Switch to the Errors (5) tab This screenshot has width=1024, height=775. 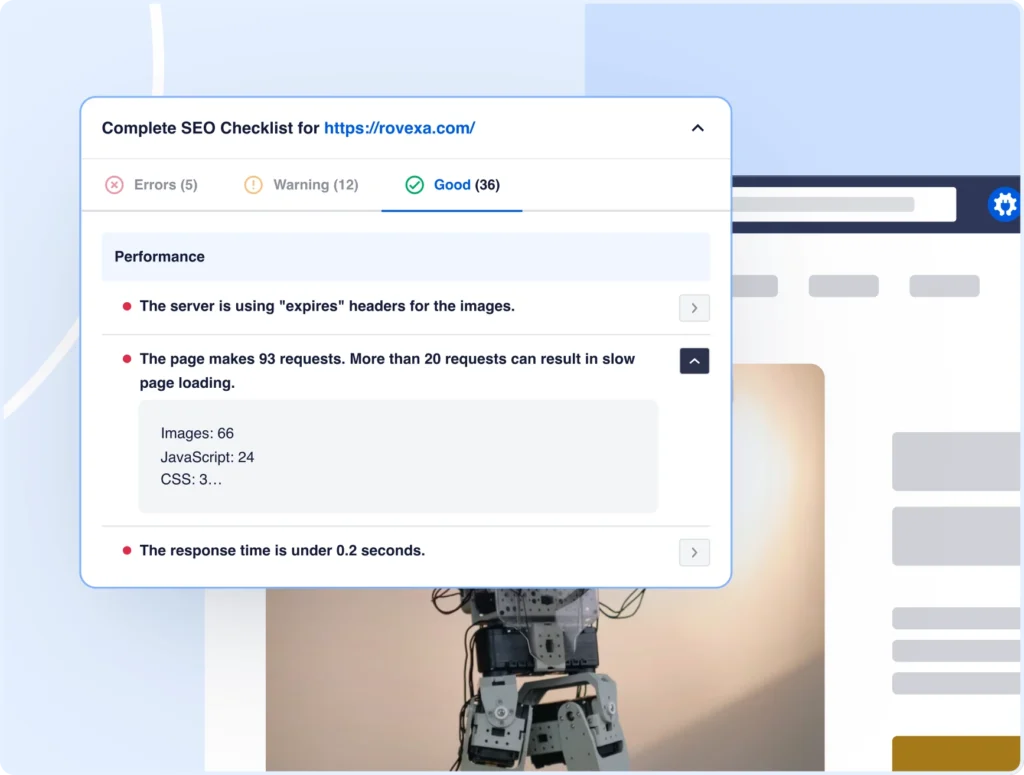point(152,185)
